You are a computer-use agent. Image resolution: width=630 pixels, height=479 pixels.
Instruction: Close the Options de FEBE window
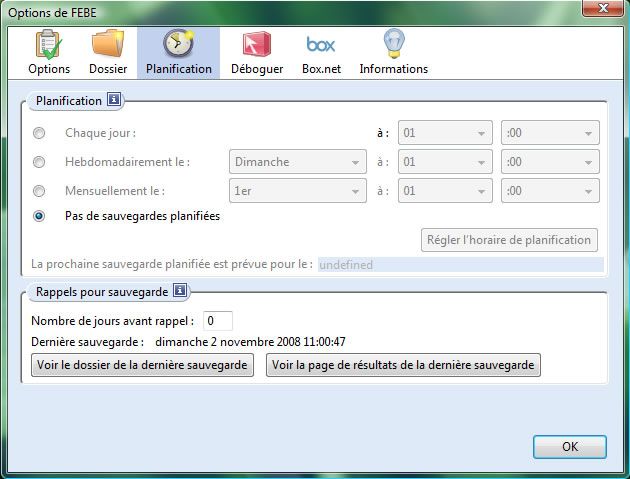click(x=603, y=8)
